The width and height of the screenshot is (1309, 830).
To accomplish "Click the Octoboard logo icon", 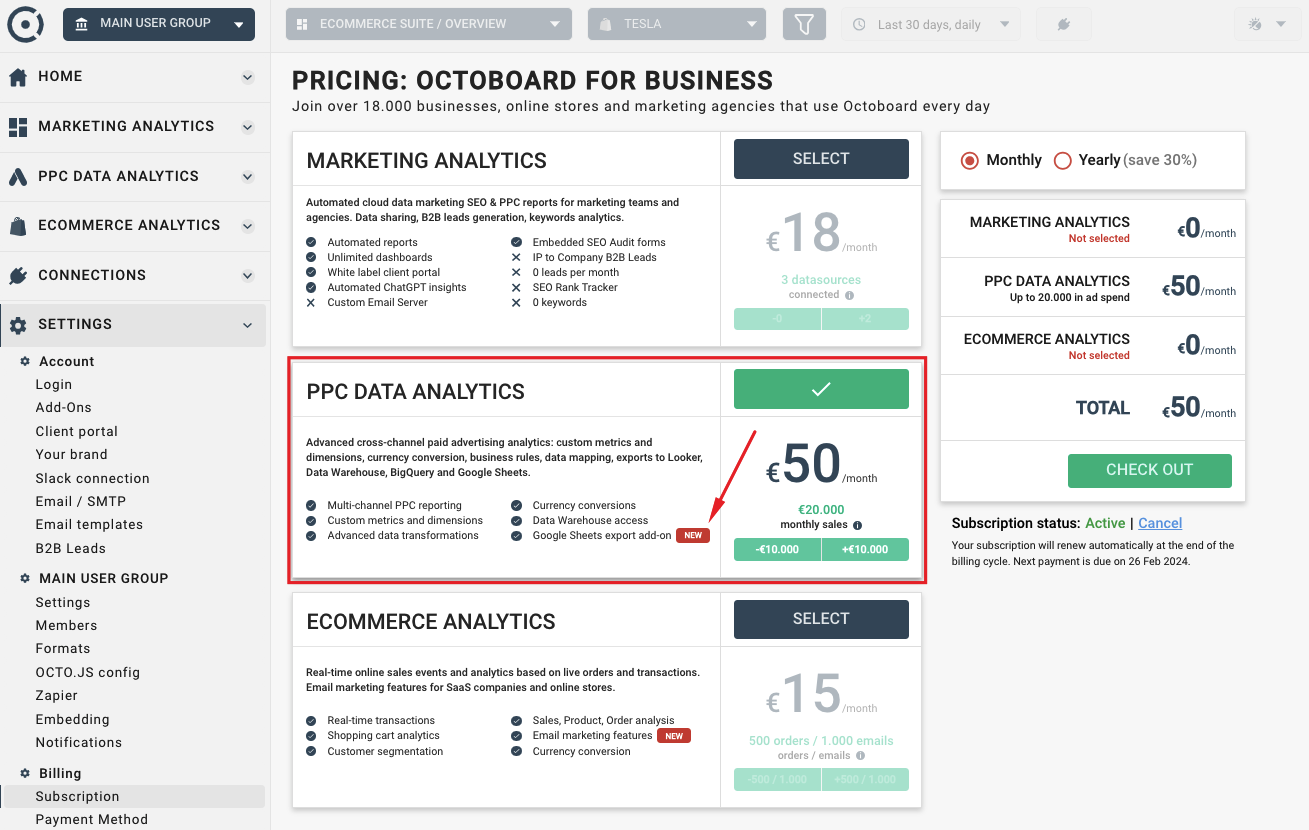I will point(25,24).
